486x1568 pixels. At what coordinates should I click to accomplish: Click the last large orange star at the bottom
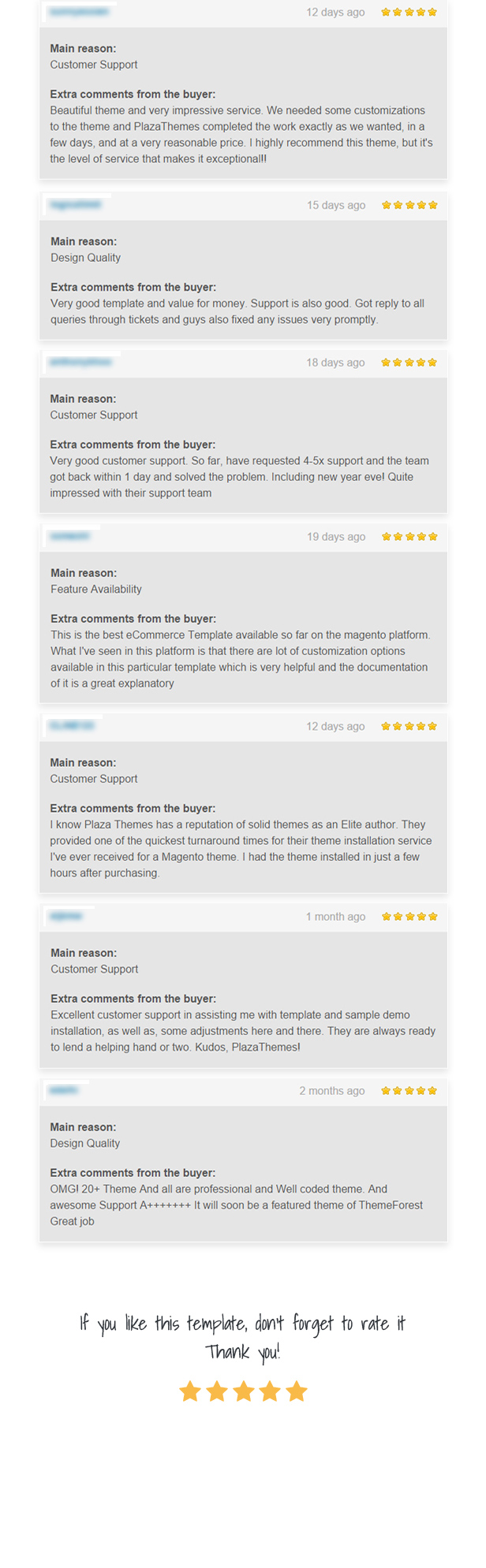pos(297,1391)
